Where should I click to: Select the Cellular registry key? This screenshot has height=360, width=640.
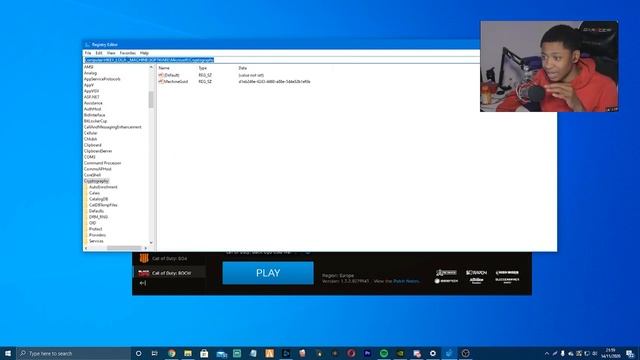click(x=91, y=133)
